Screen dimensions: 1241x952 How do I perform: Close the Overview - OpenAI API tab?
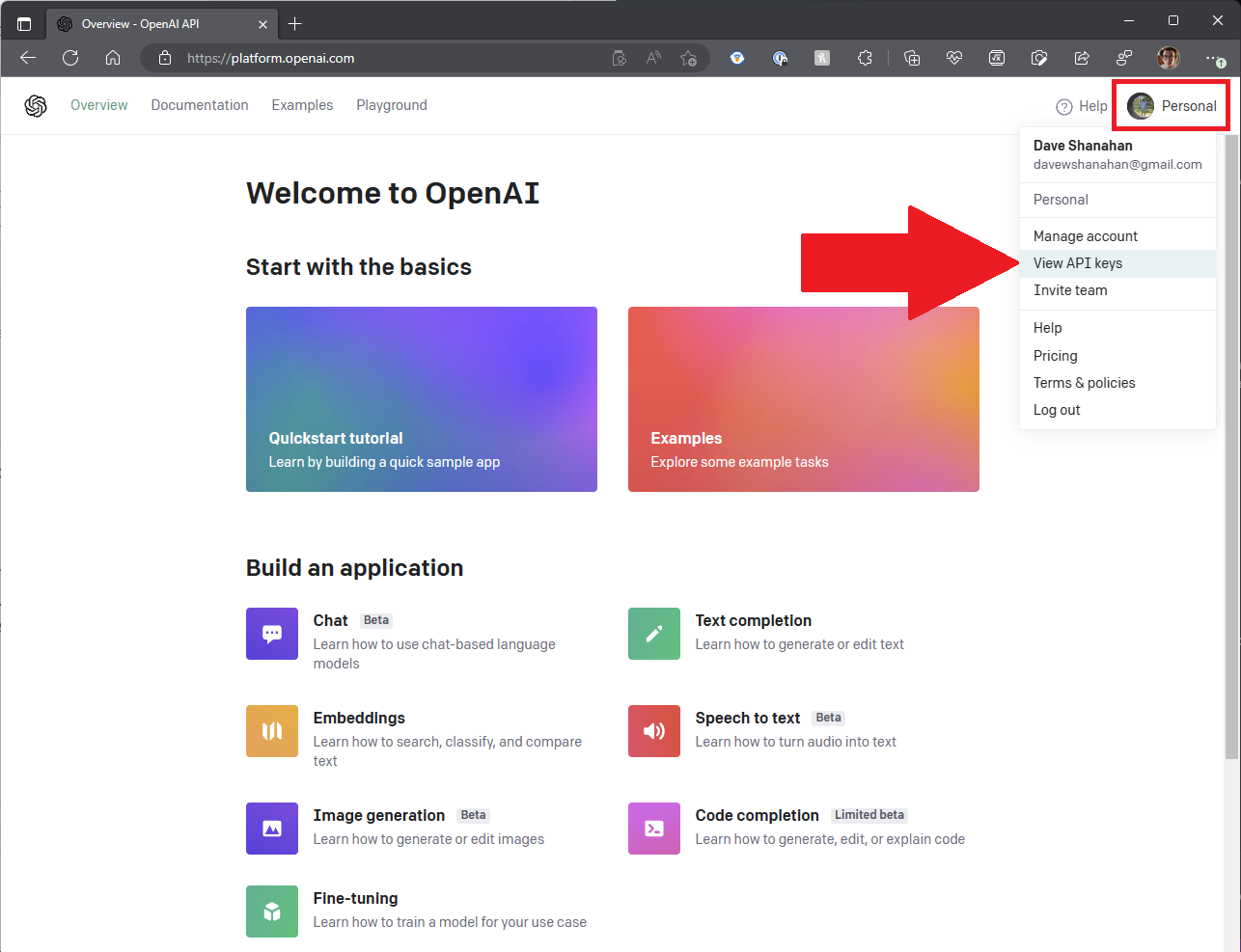[263, 24]
